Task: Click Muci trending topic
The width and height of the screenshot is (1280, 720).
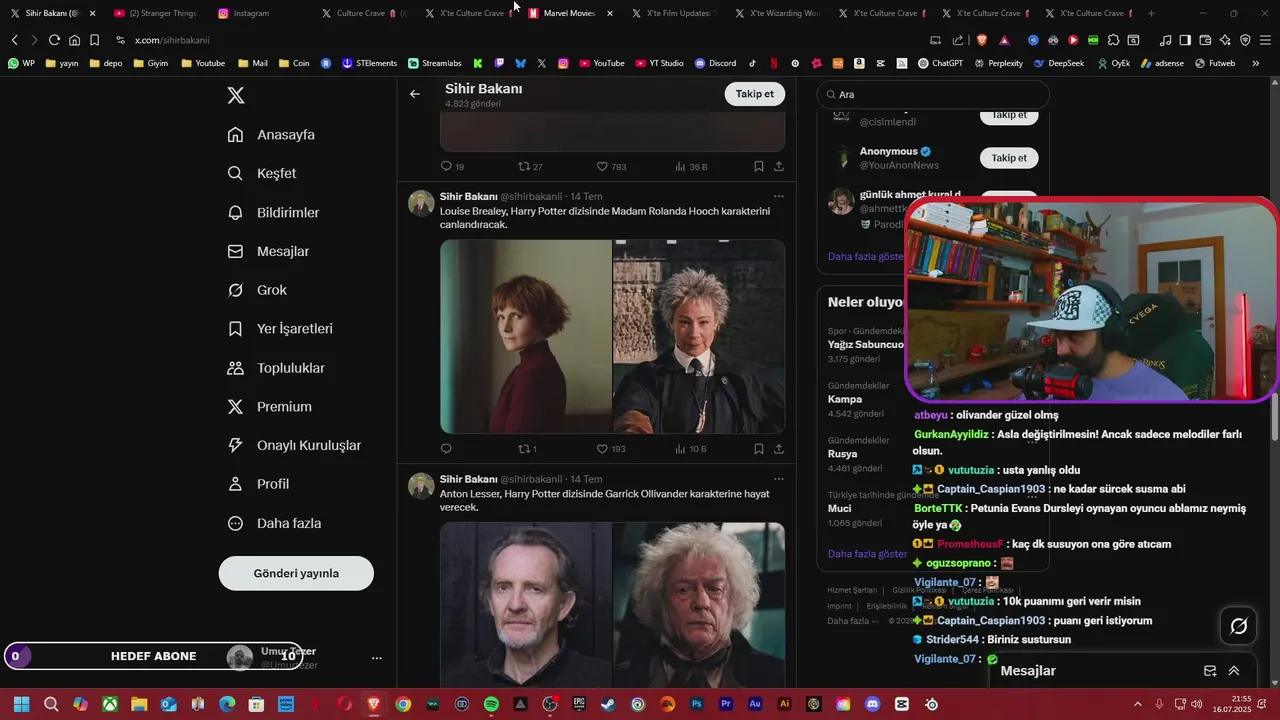Action: click(x=840, y=508)
